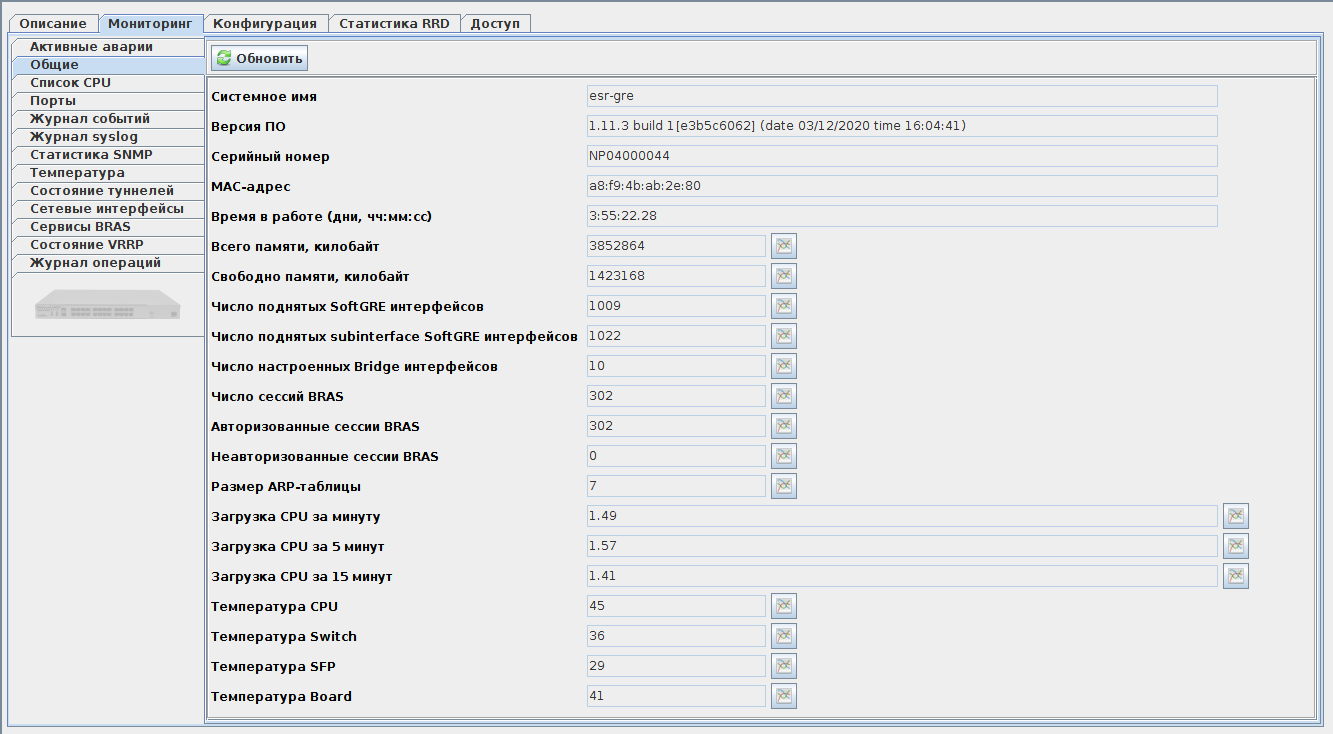The image size is (1333, 734).
Task: Click the Системное имя value field
Action: [901, 96]
